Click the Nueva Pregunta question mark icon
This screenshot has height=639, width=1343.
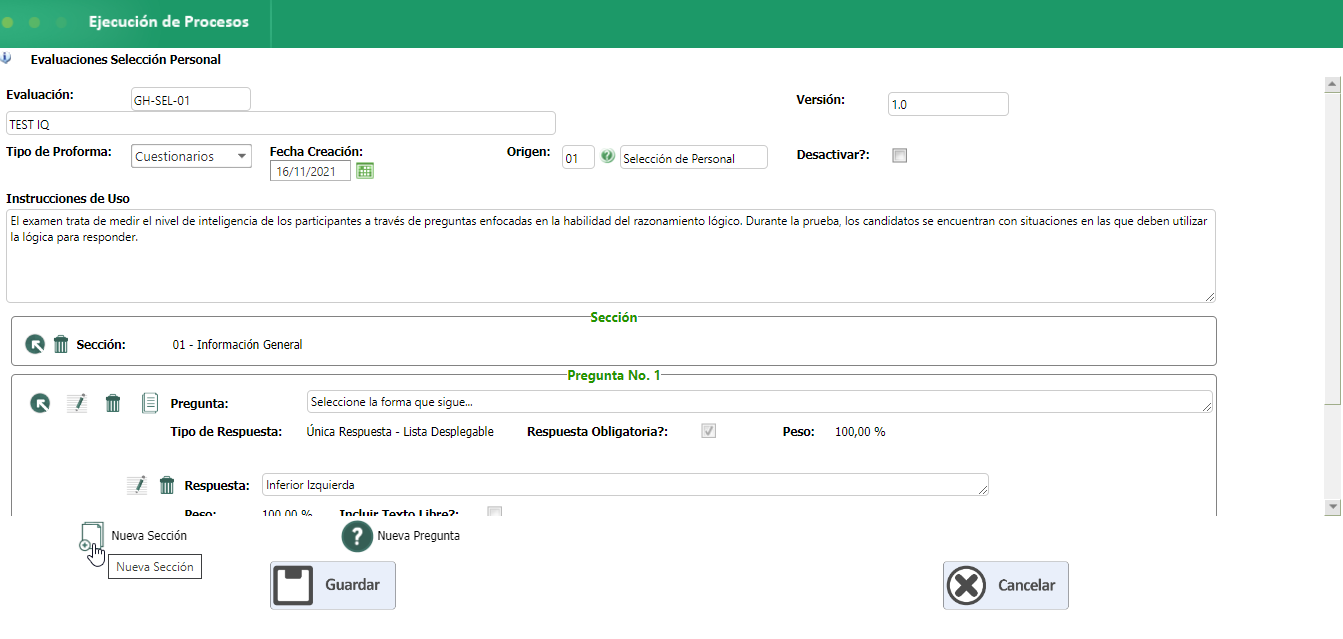[357, 536]
